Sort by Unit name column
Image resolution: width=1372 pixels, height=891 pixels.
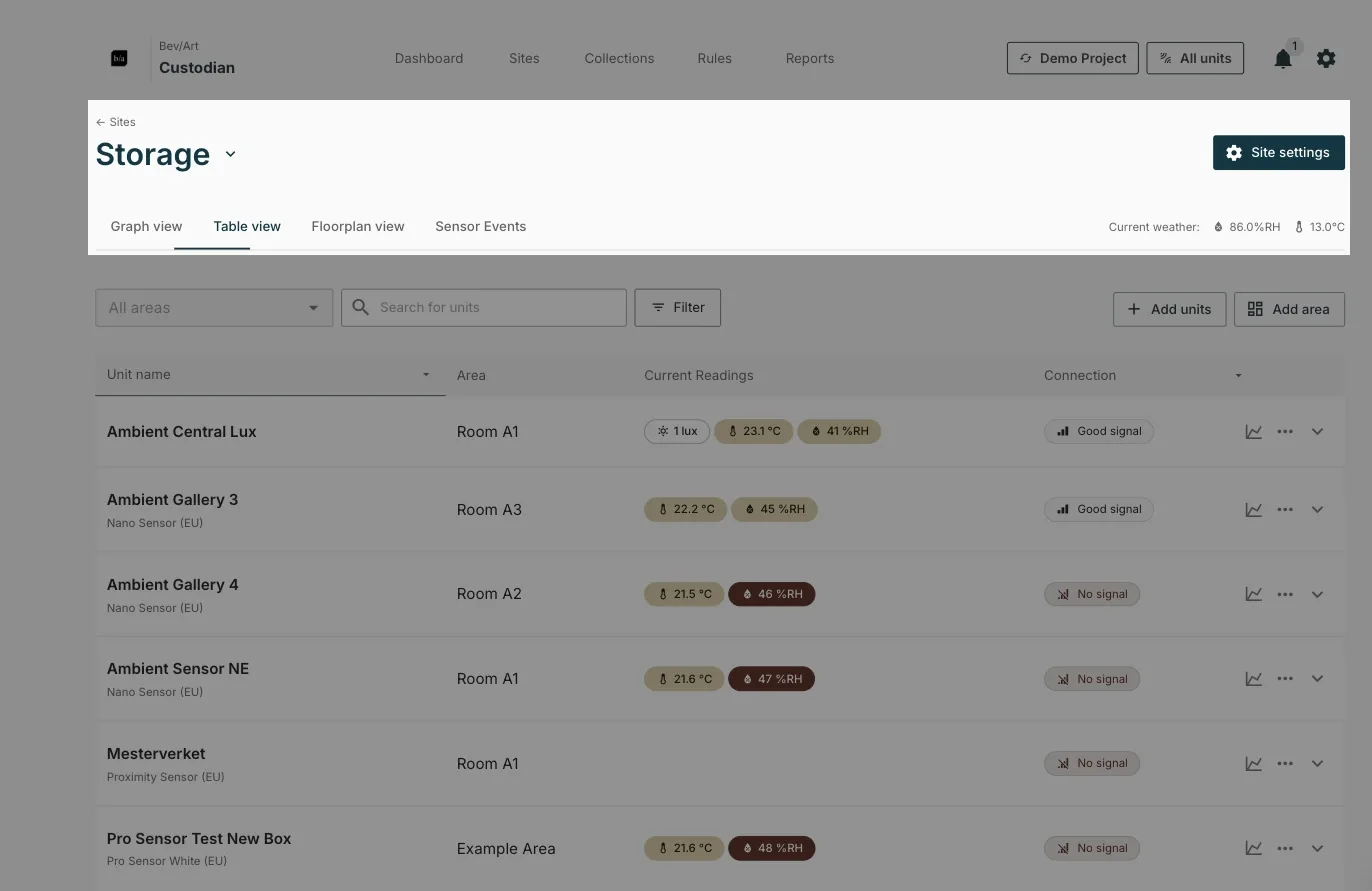point(270,375)
